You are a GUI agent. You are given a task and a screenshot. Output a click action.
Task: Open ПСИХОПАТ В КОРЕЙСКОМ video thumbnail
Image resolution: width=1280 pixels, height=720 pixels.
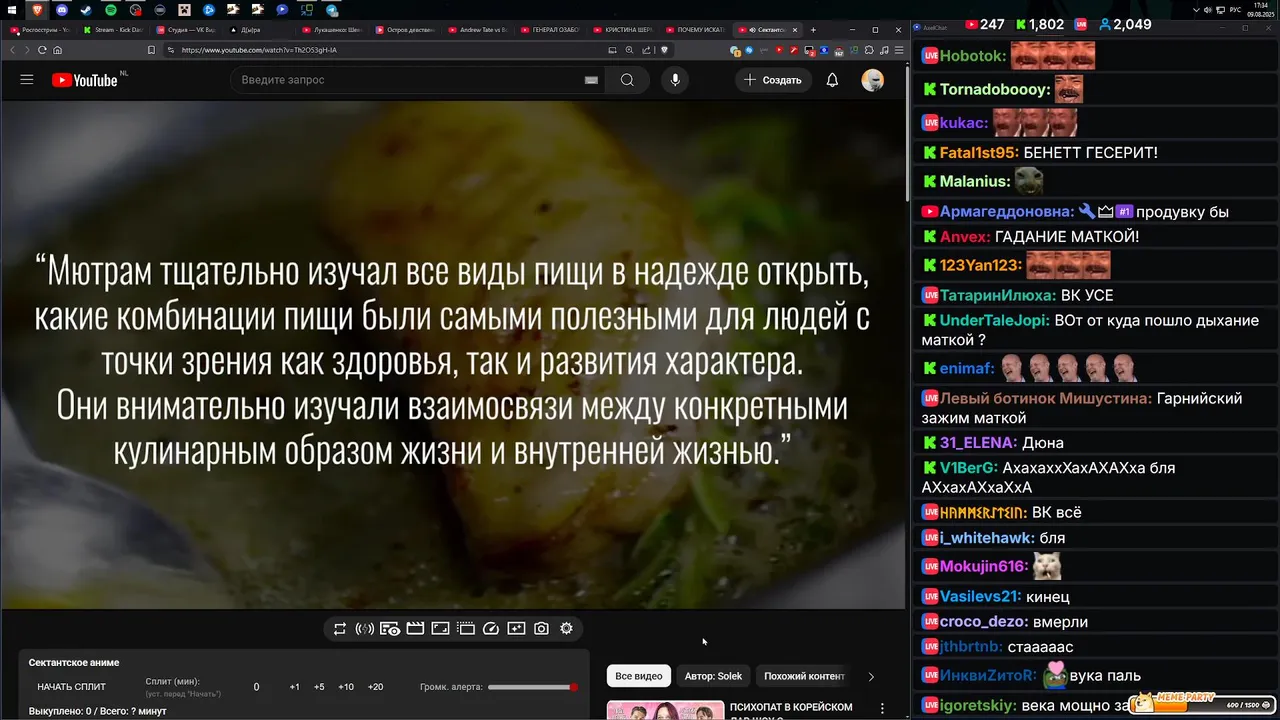[x=665, y=710]
